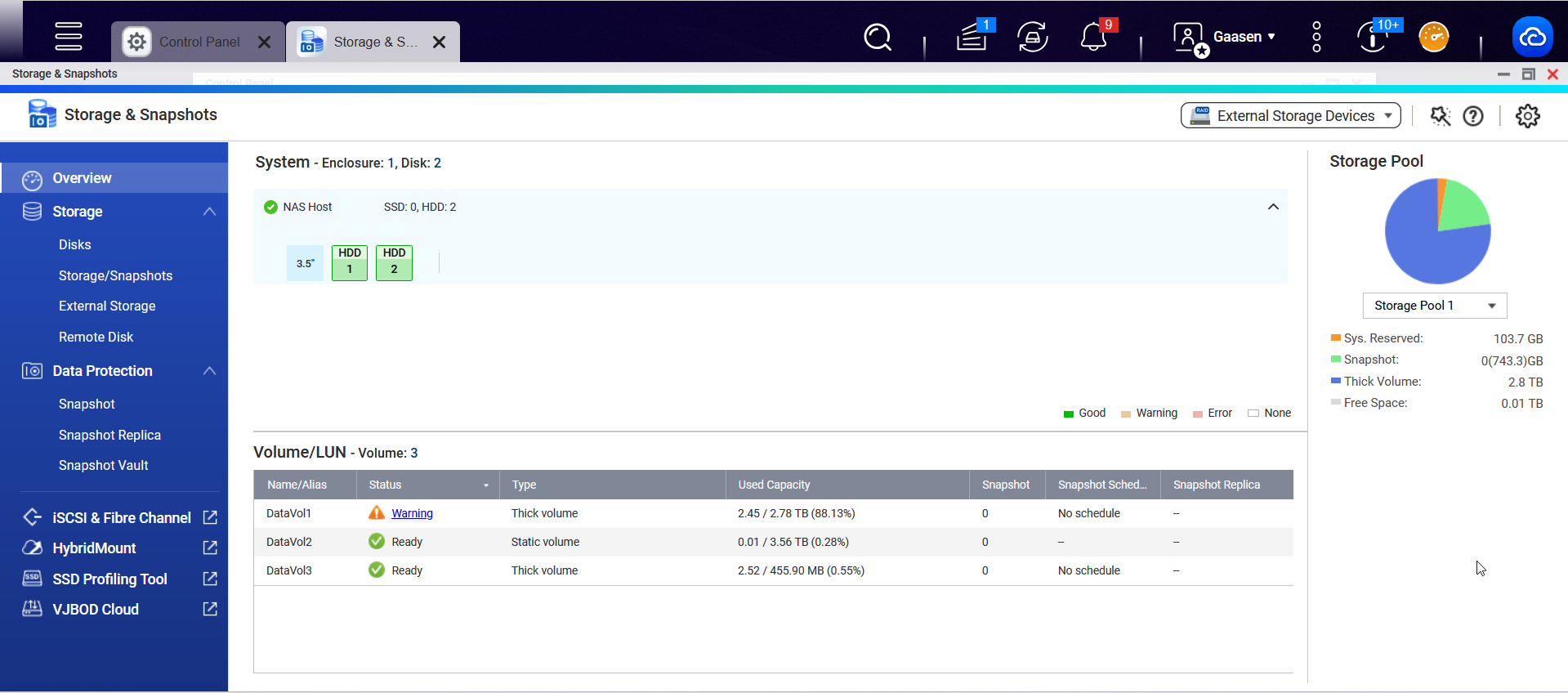Image resolution: width=1568 pixels, height=693 pixels.
Task: Open External Storage Devices dropdown
Action: 1290,116
